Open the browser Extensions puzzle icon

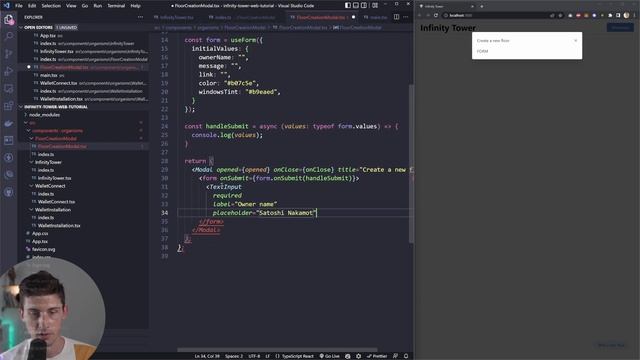pyautogui.click(x=610, y=16)
